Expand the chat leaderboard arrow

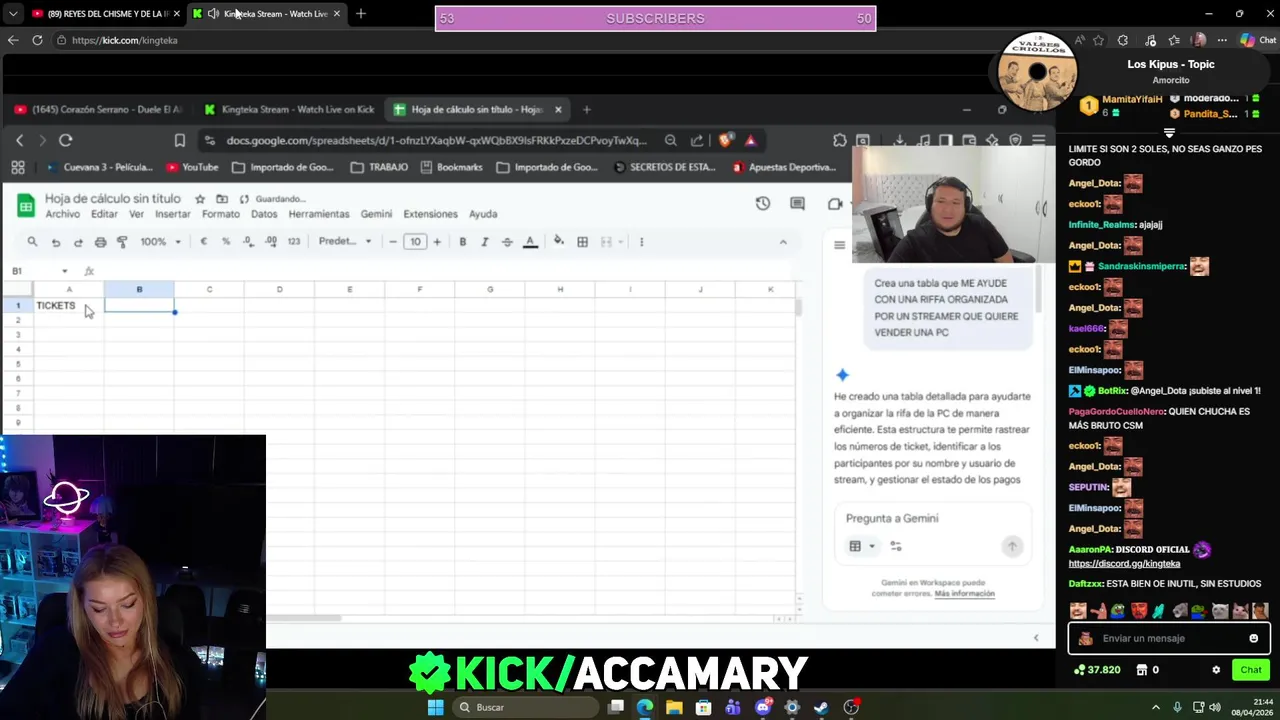click(1169, 132)
